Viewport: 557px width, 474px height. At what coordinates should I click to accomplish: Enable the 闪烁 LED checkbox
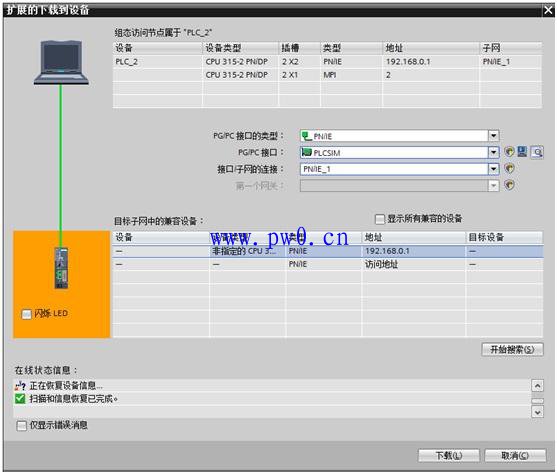click(x=27, y=314)
